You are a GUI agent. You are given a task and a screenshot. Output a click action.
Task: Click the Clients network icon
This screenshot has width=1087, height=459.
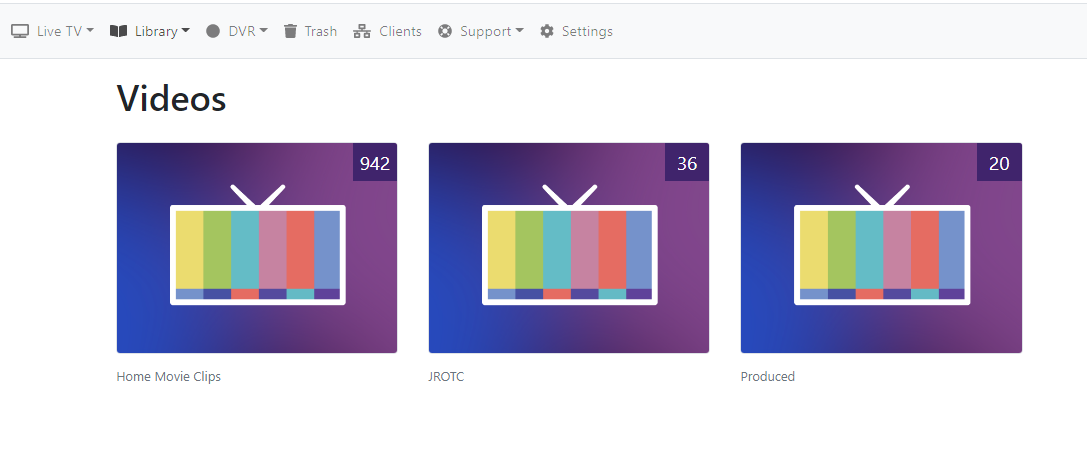(x=362, y=31)
